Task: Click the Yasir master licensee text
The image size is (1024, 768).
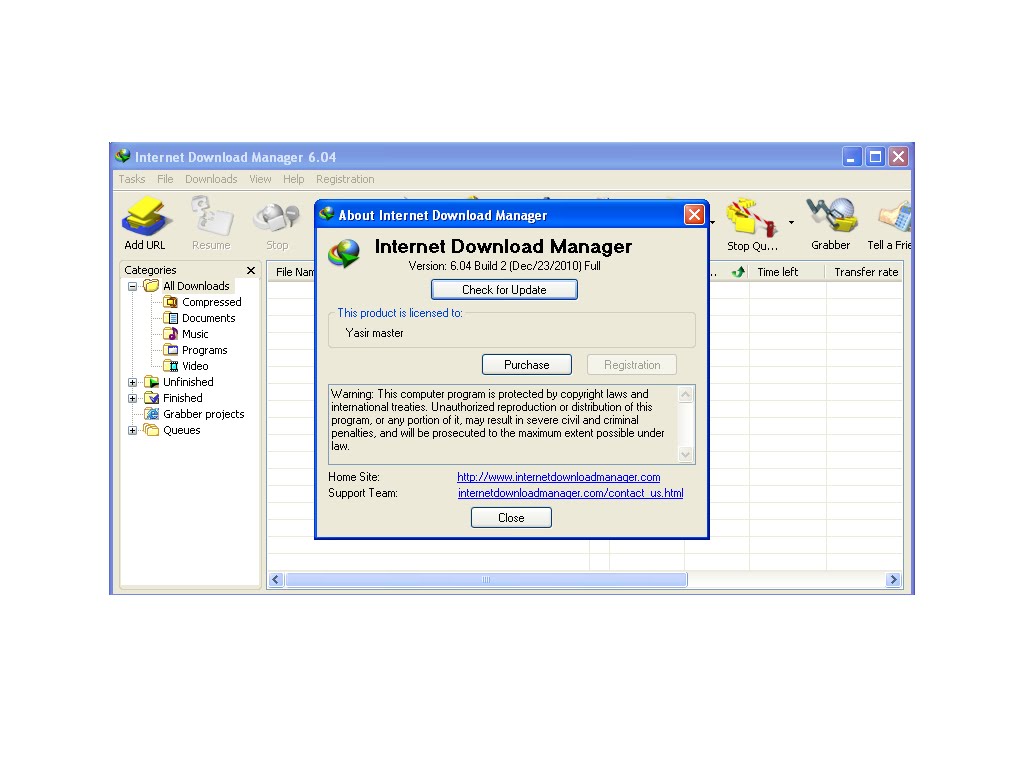Action: point(374,333)
